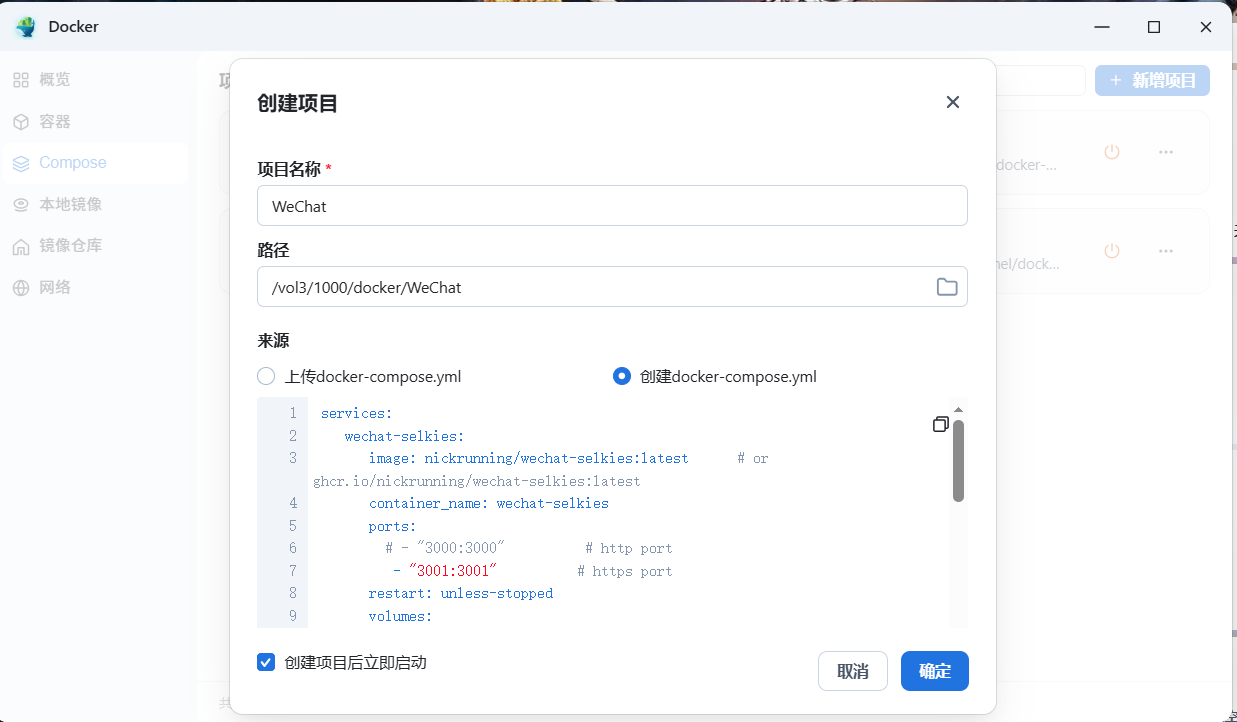Screen dimensions: 1237x722
Task: Open the 容器 containers sidebar item
Action: pyautogui.click(x=94, y=122)
